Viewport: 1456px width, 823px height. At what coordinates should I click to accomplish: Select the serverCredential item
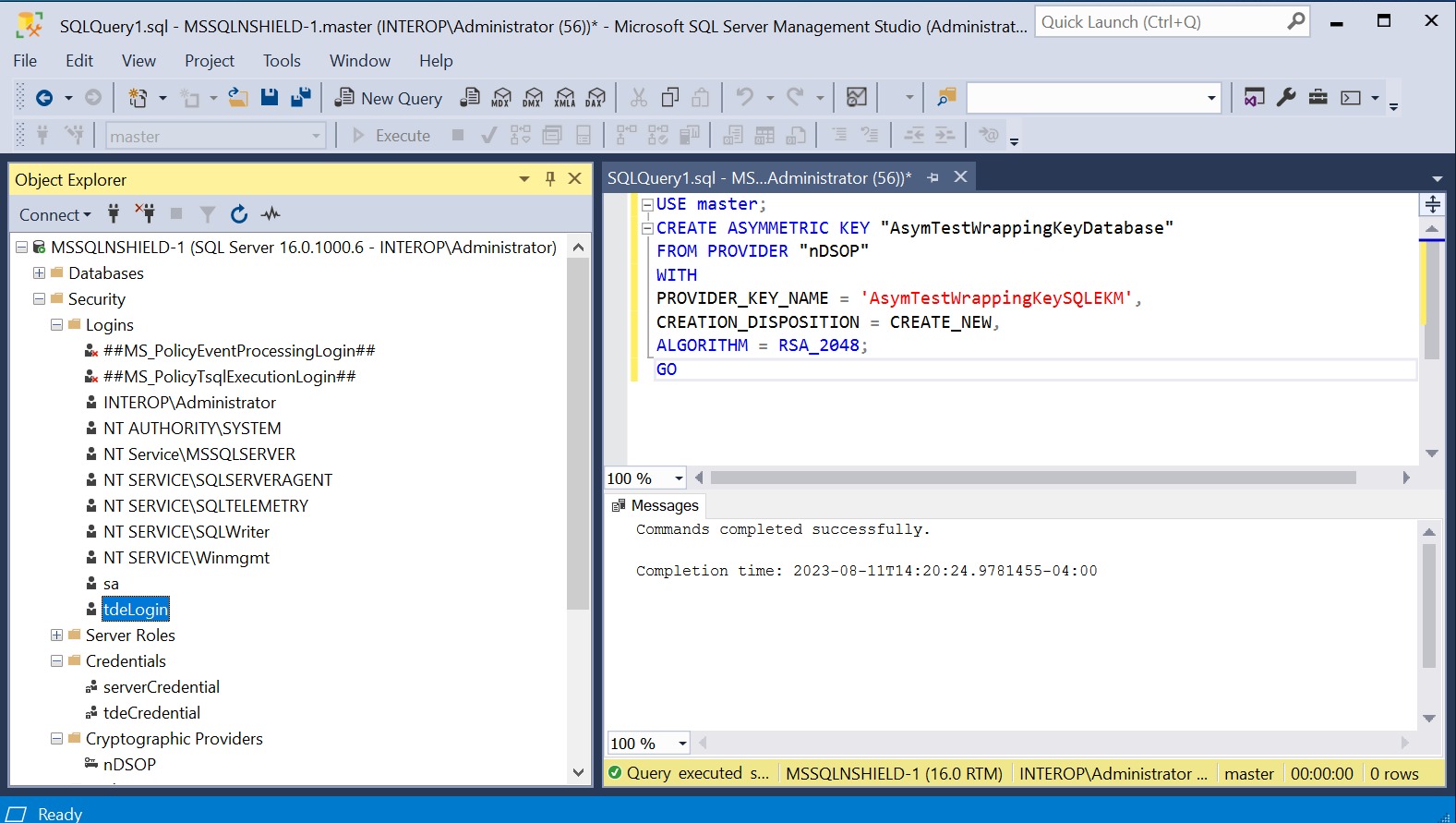[162, 687]
